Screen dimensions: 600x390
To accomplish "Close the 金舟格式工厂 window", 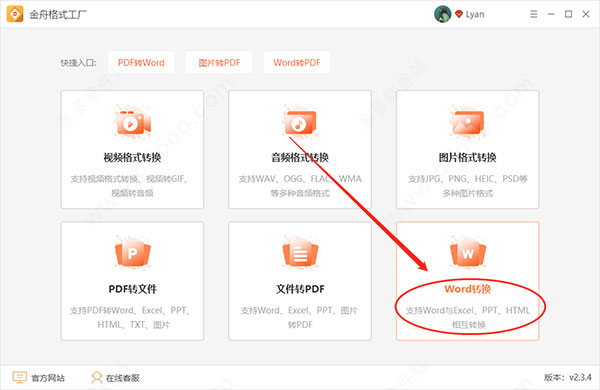I will click(585, 14).
